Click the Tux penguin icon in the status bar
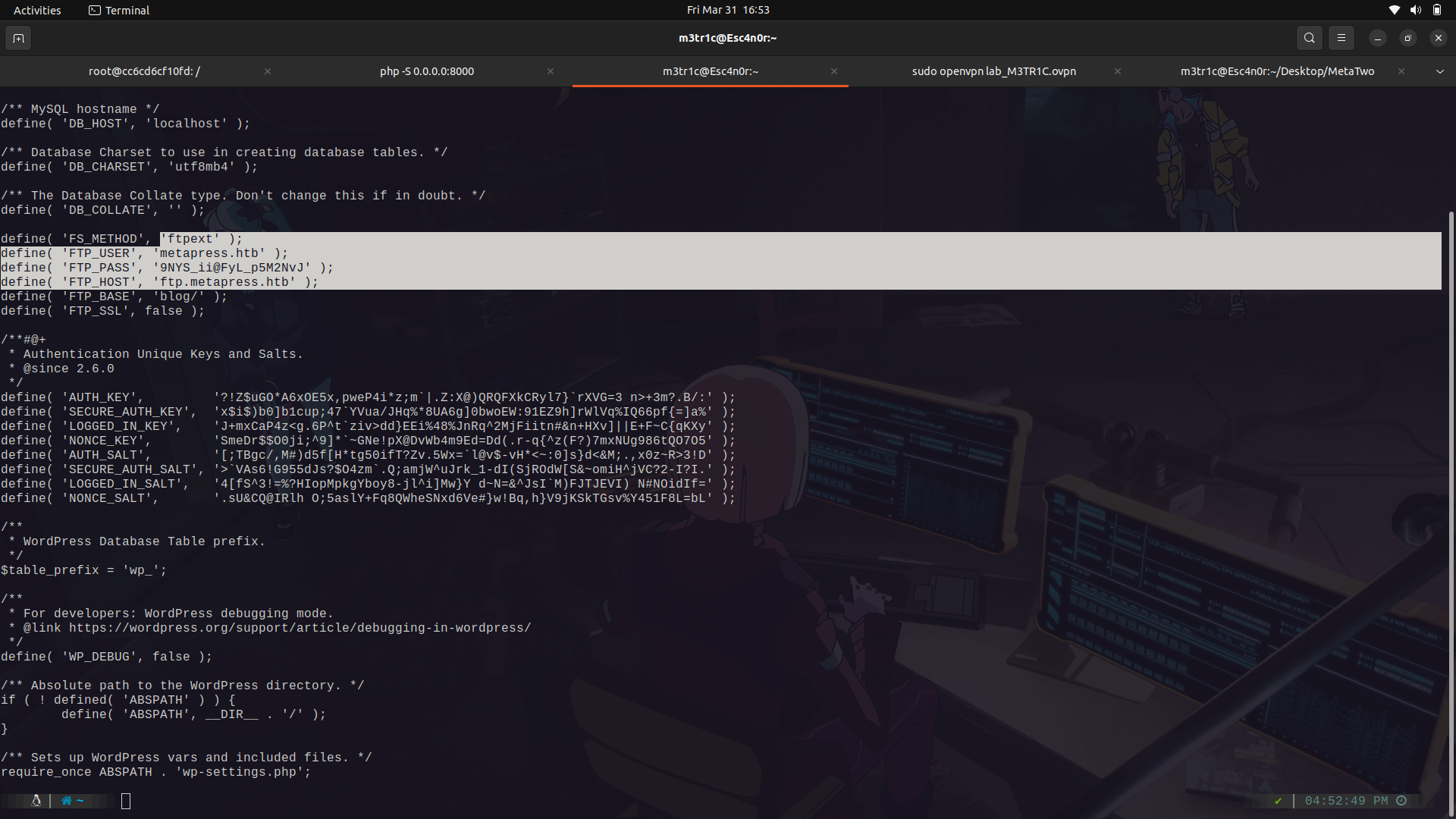The height and width of the screenshot is (819, 1456). point(35,800)
